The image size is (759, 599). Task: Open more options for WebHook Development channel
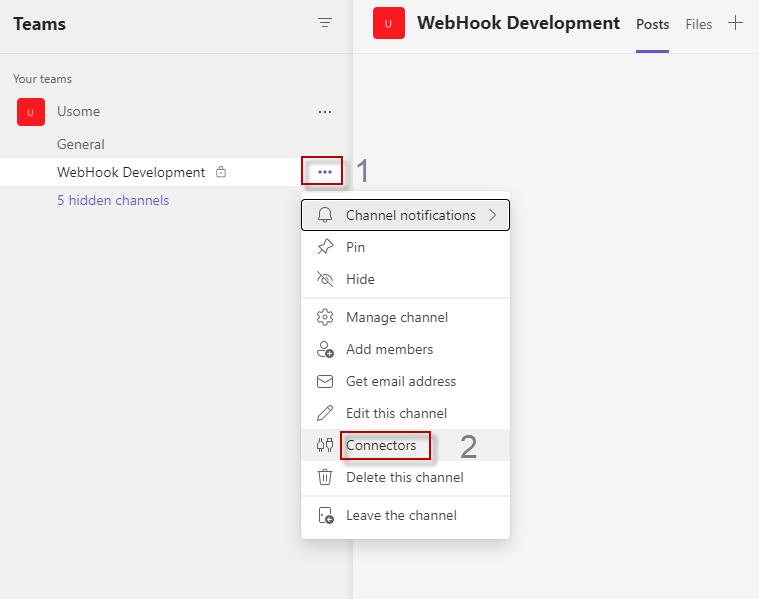(x=325, y=172)
